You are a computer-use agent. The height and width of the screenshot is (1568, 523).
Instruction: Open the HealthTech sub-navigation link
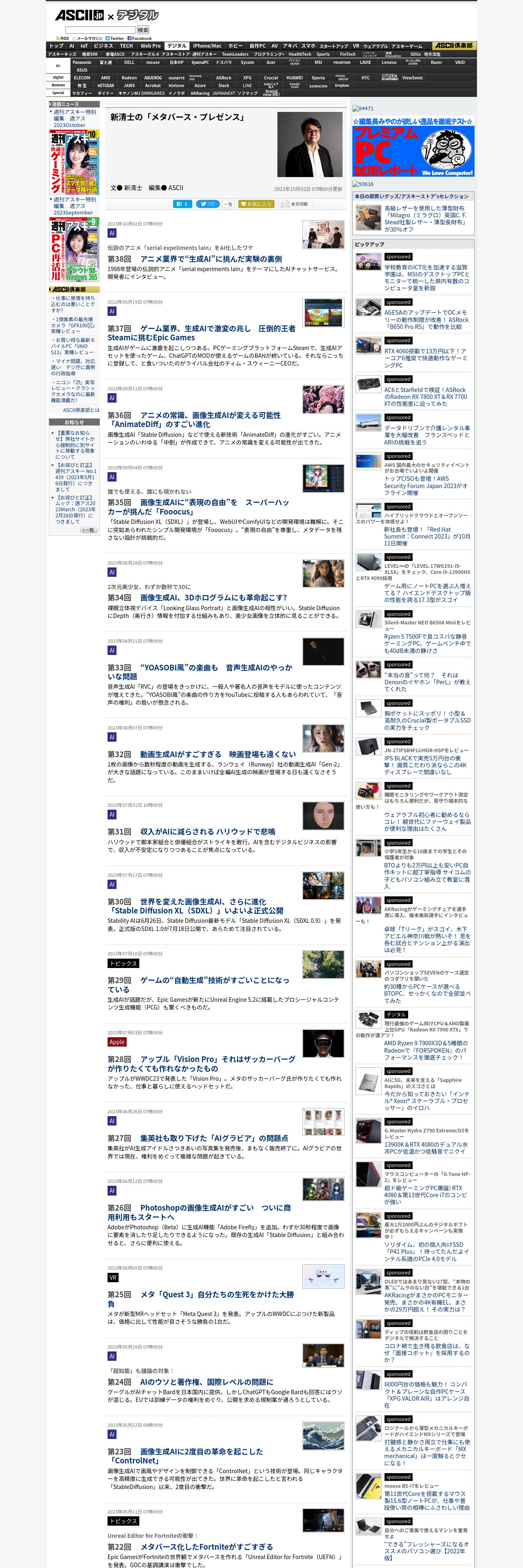pyautogui.click(x=299, y=54)
